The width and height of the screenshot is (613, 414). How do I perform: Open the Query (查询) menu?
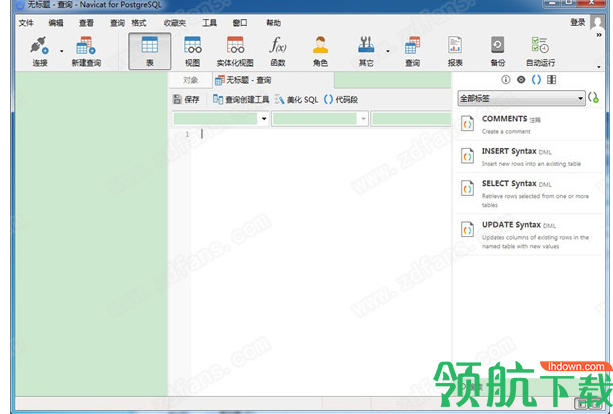tap(117, 23)
